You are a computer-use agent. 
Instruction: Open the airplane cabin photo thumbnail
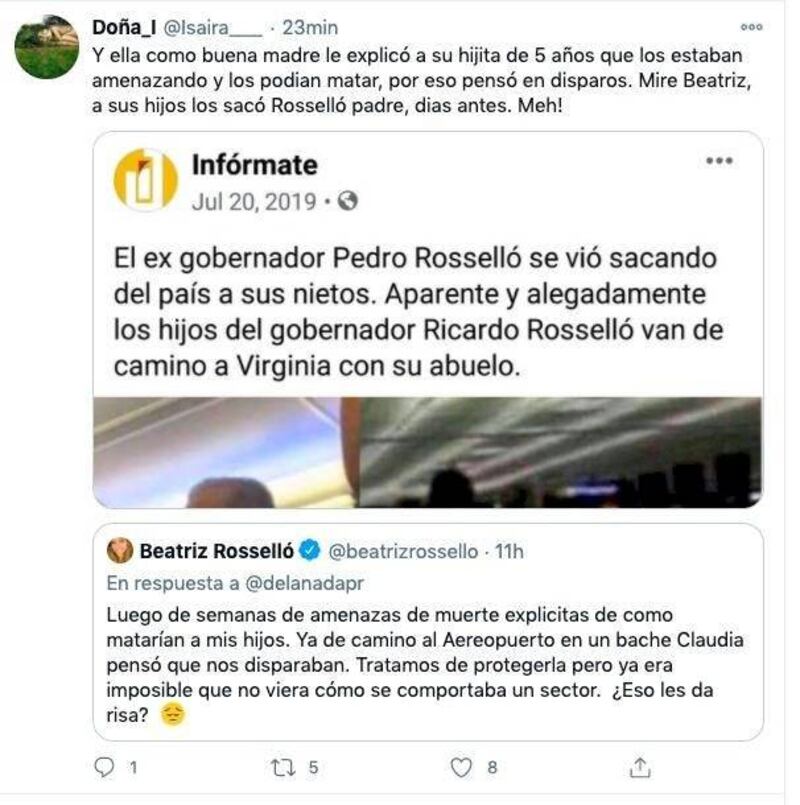point(428,452)
